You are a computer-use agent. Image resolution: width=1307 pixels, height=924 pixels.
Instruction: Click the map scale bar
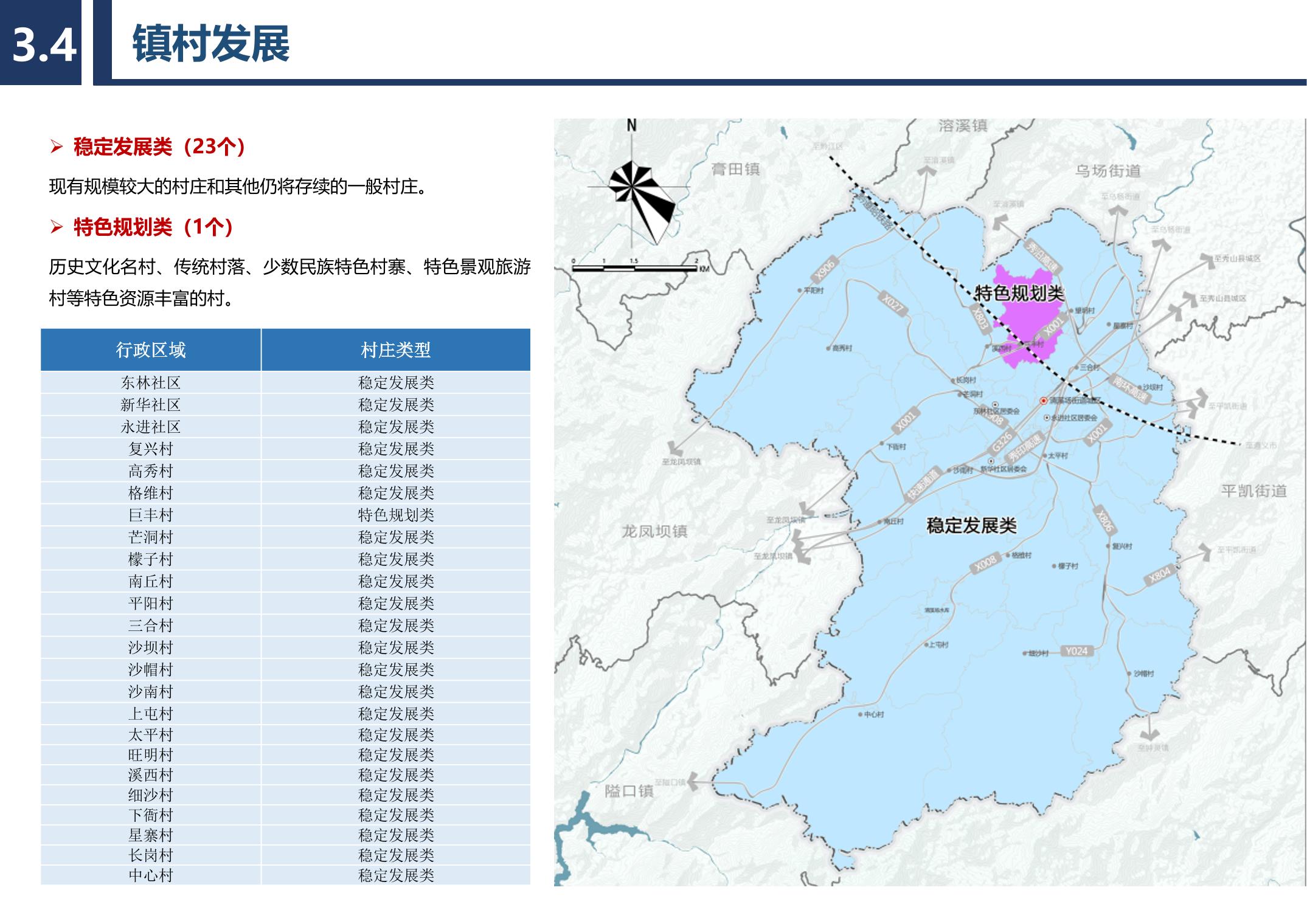pos(636,267)
